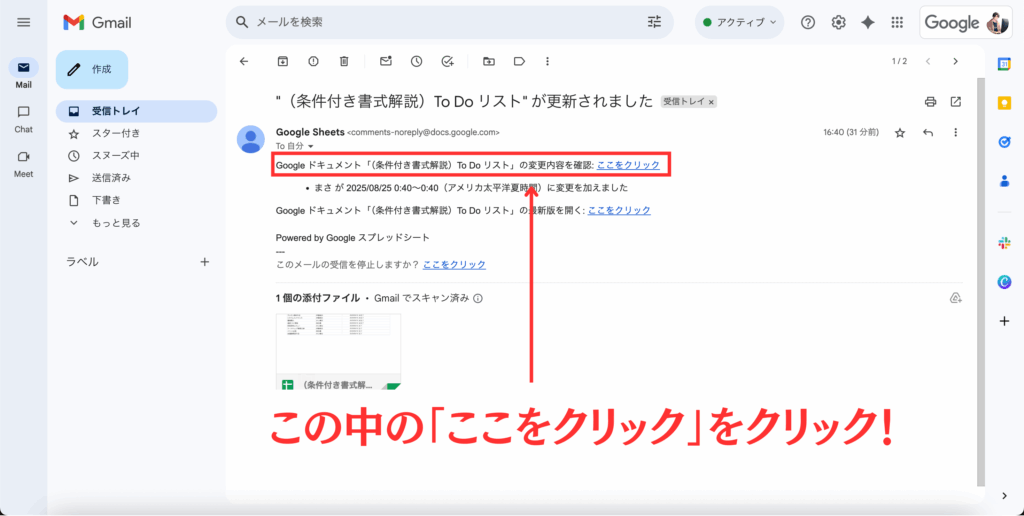Go to older message arrow
The image size is (1024, 516).
tap(955, 61)
